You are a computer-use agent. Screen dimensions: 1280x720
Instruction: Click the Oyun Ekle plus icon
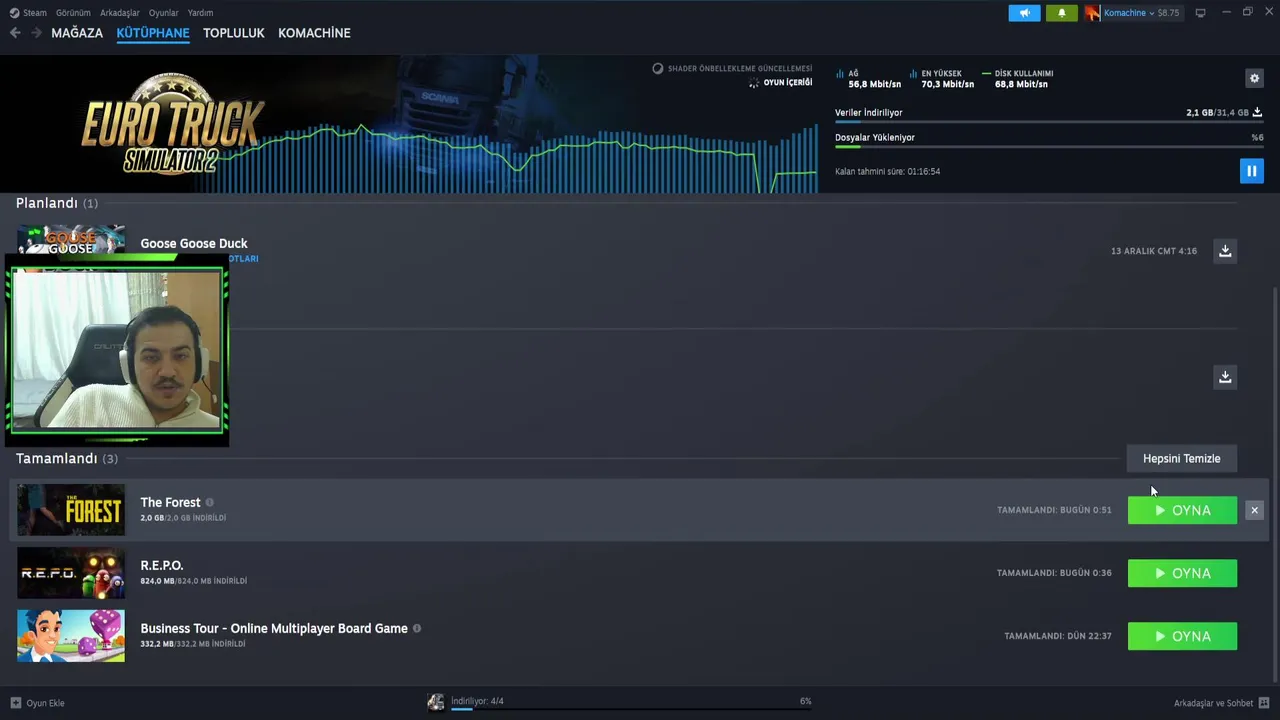tap(15, 703)
